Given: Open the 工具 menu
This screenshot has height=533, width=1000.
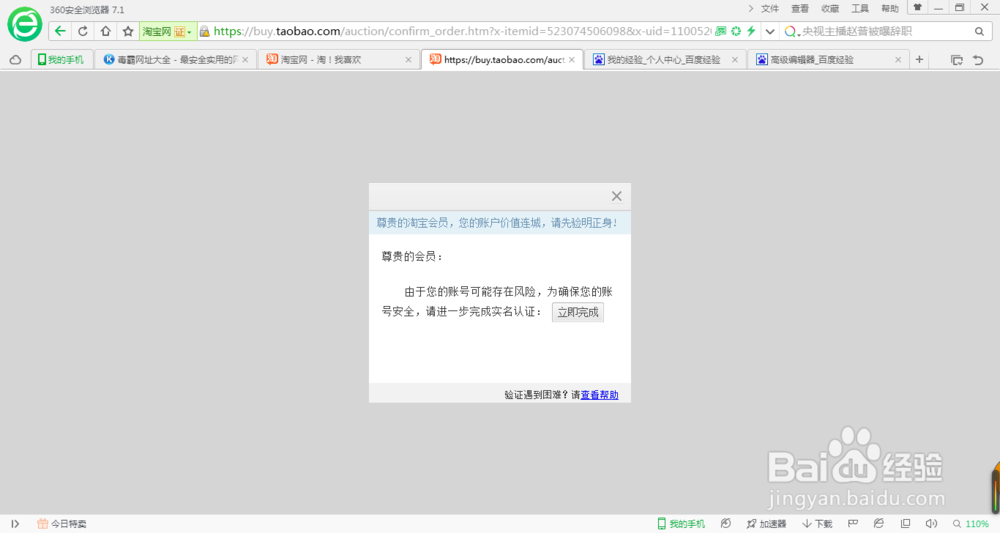Looking at the screenshot, I should [x=860, y=8].
